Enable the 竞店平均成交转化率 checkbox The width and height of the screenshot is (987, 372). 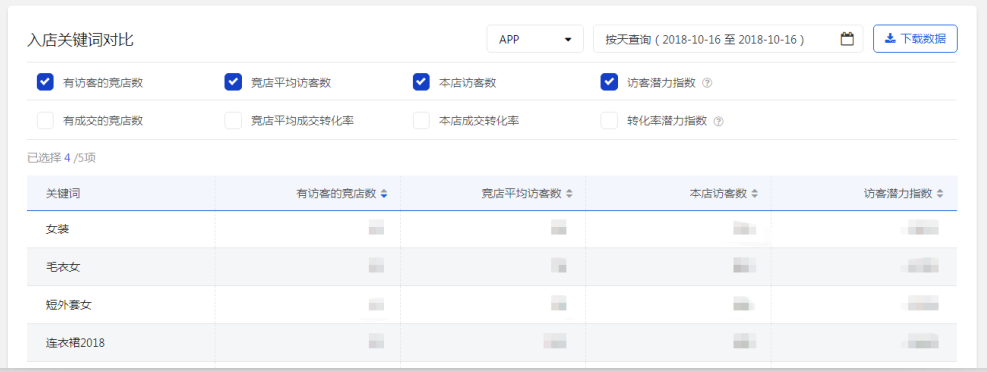tap(233, 120)
